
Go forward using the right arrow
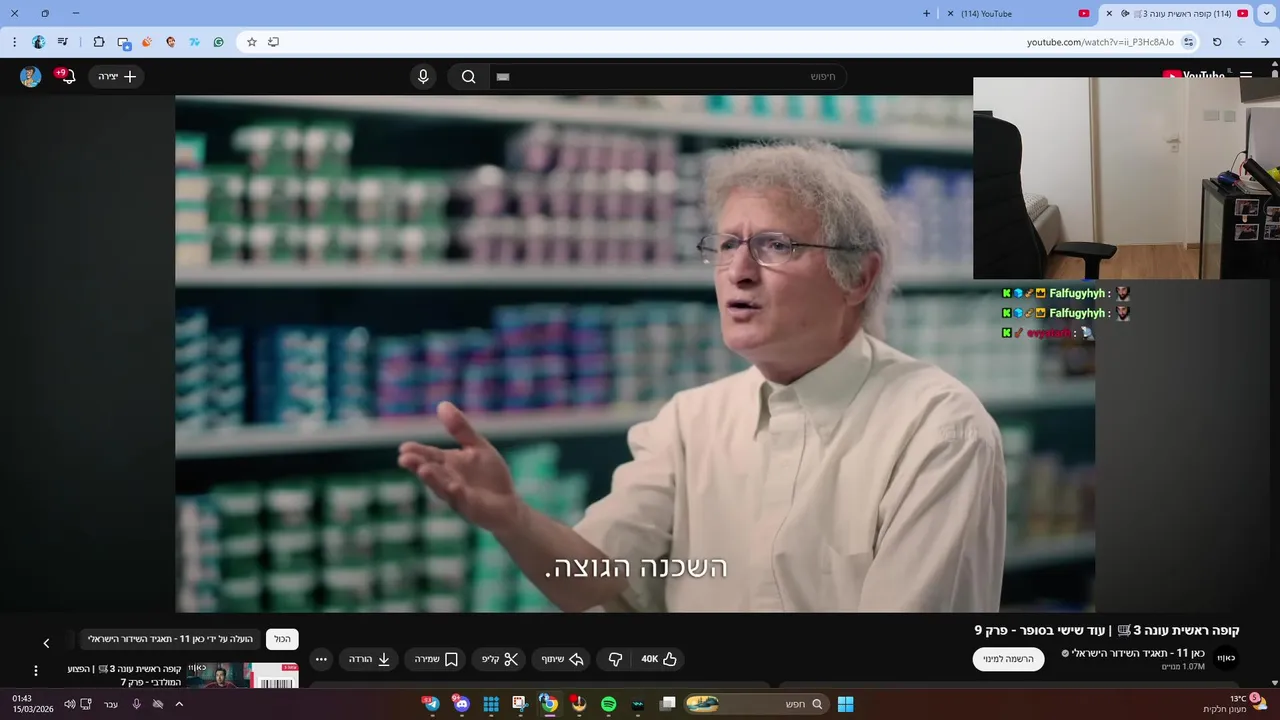[x=1265, y=42]
